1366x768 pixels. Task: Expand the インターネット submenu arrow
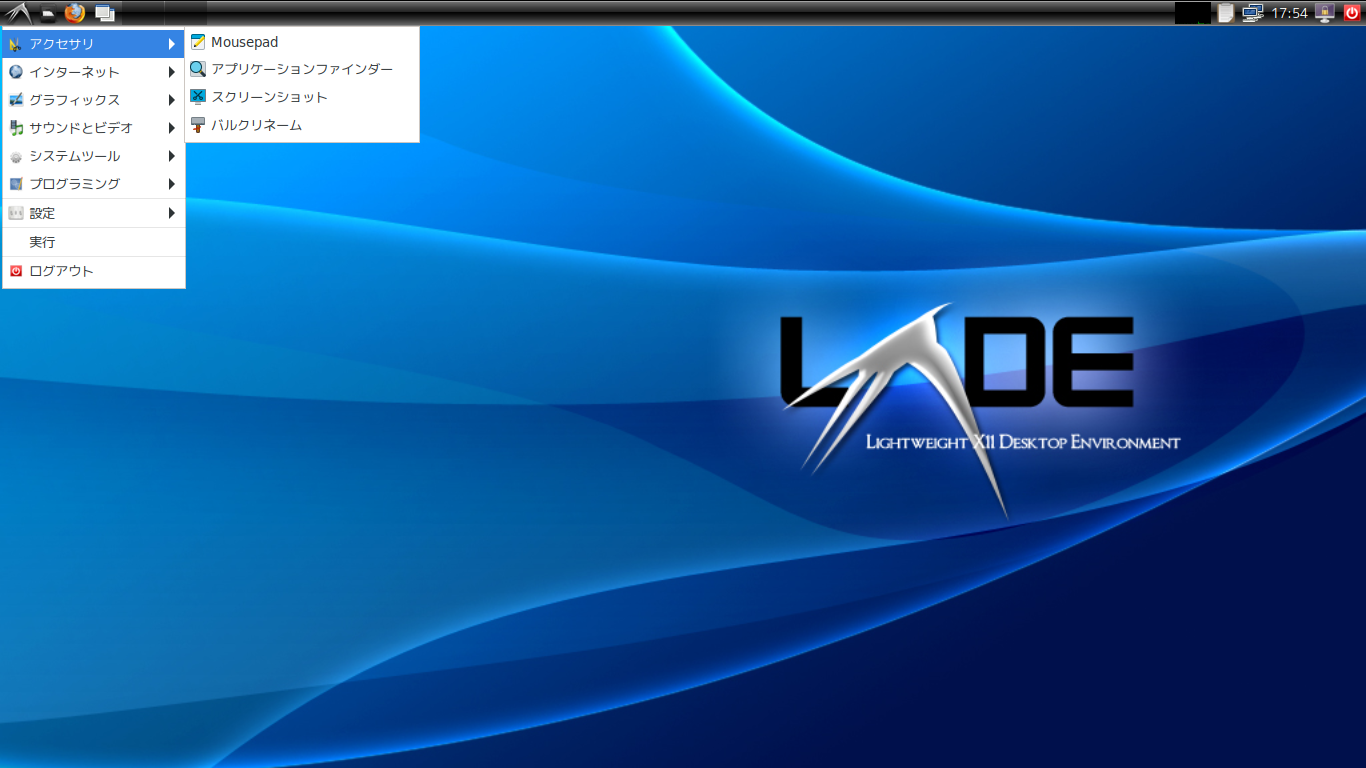click(172, 72)
